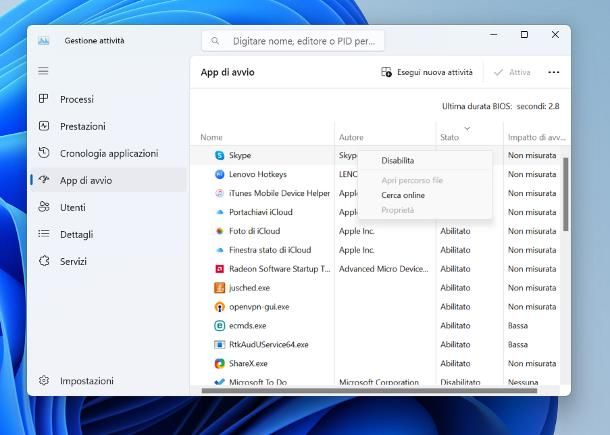Select the Portachiavi iCloud row
The image size is (610, 435).
[261, 212]
